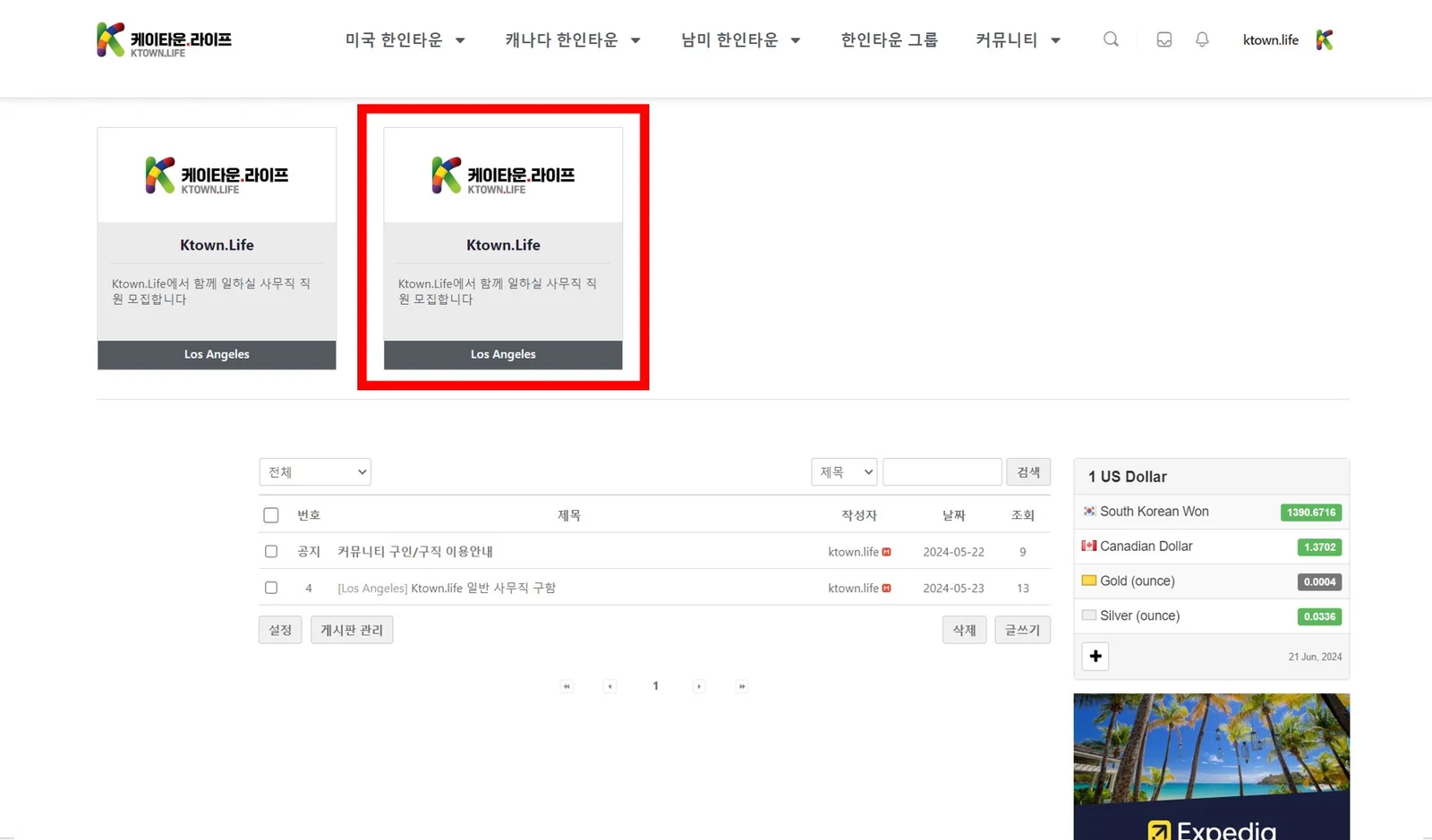
Task: Check the box for the 공지 notice row
Action: pos(271,552)
